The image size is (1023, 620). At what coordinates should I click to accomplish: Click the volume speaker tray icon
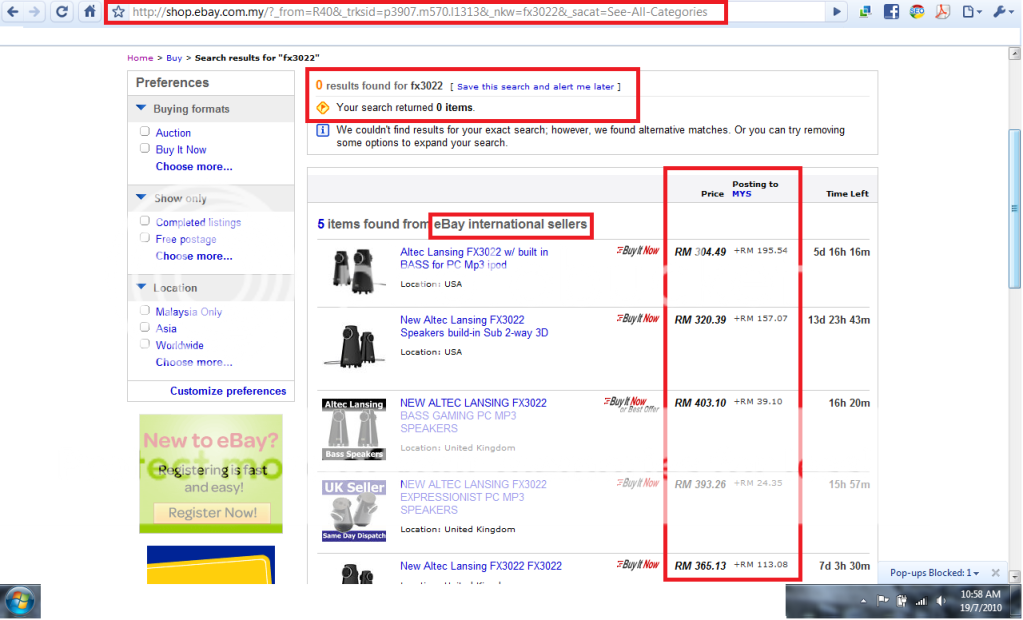click(x=941, y=601)
